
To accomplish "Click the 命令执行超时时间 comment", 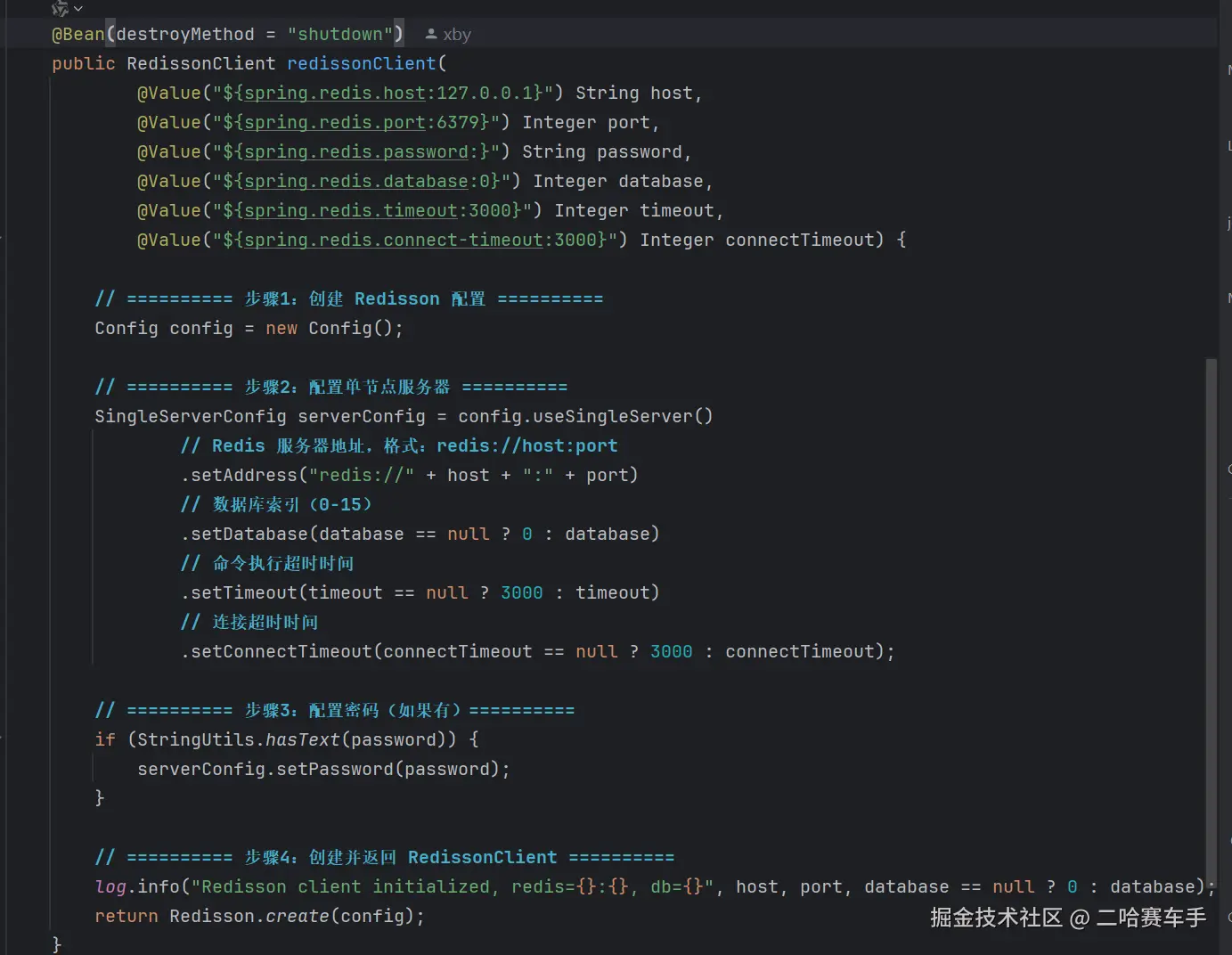I will [x=267, y=563].
